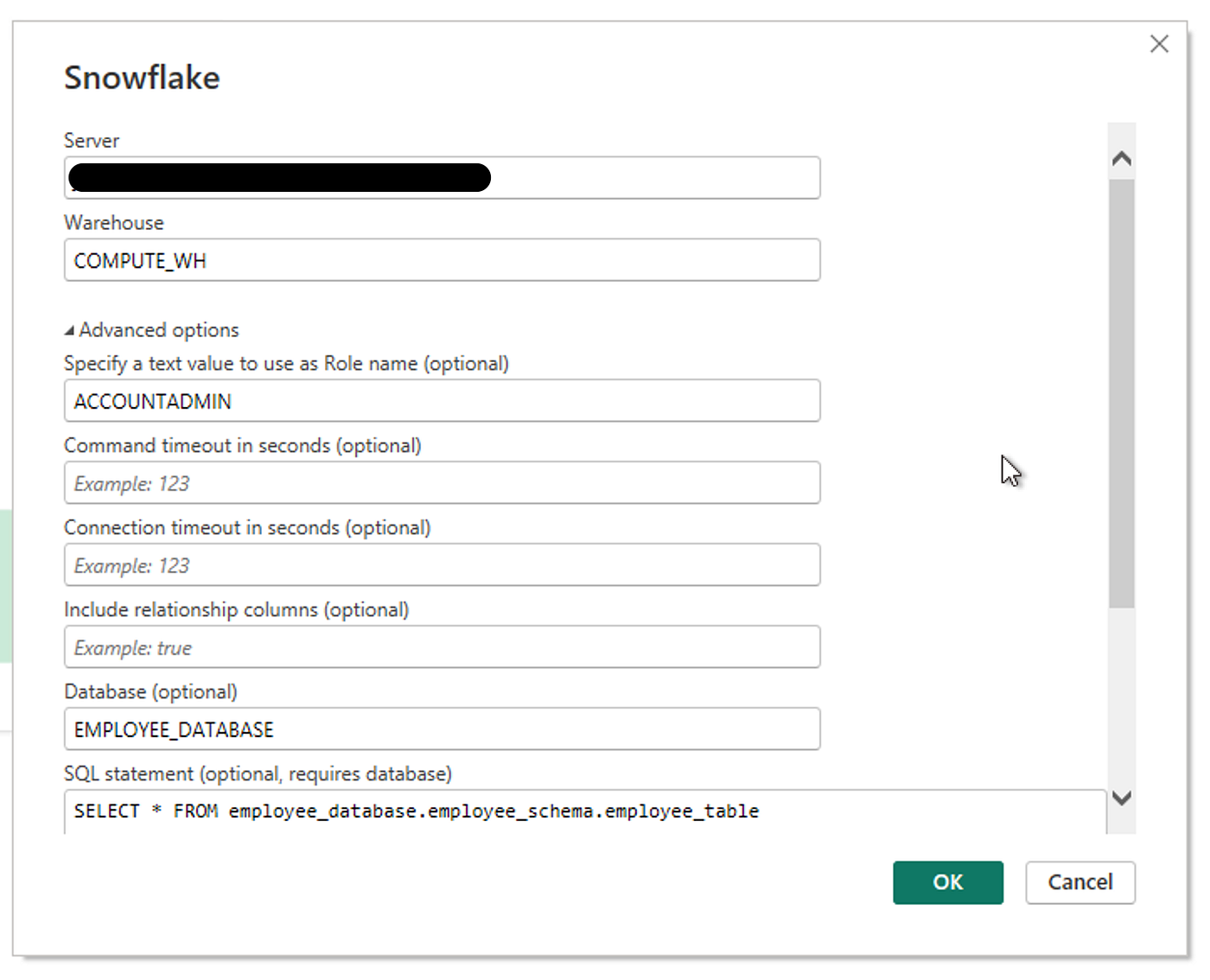Click the Warehouse label text

[x=114, y=223]
